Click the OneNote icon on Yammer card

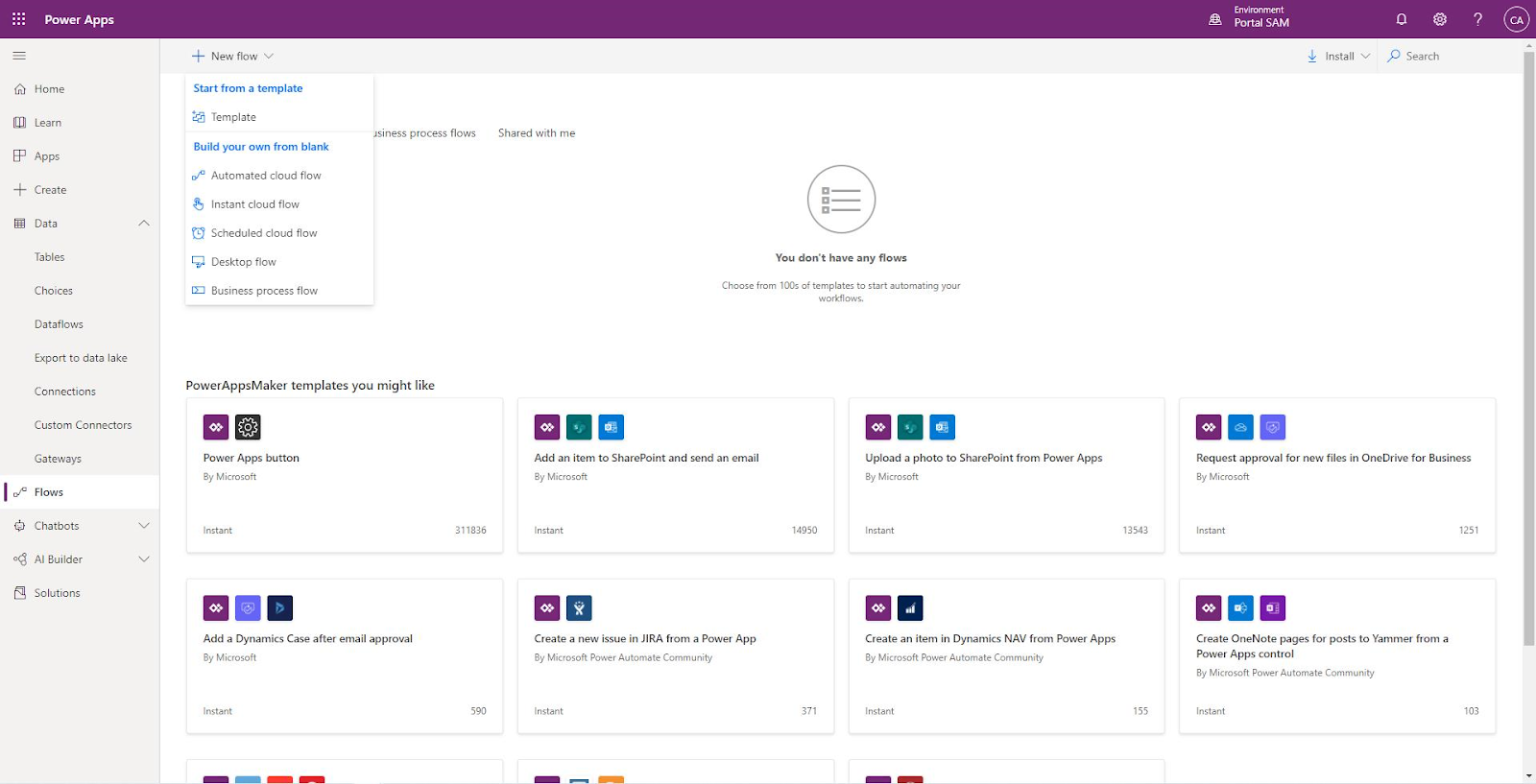pos(1273,608)
